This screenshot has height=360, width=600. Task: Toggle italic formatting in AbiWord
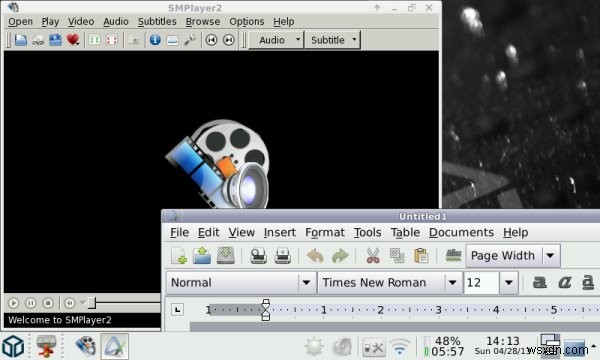coord(564,282)
